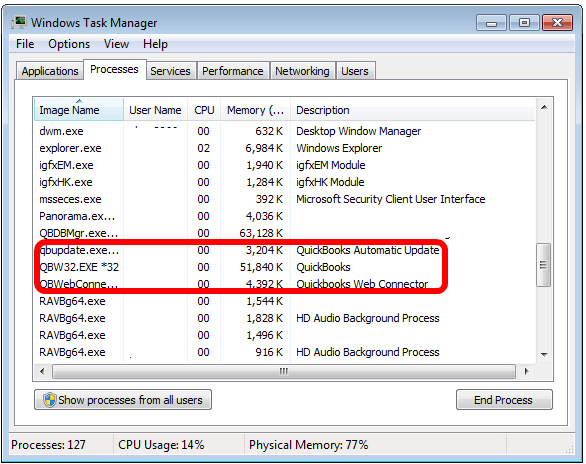Select the igfxEM.exe process
Image resolution: width=586 pixels, height=464 pixels.
[284, 165]
